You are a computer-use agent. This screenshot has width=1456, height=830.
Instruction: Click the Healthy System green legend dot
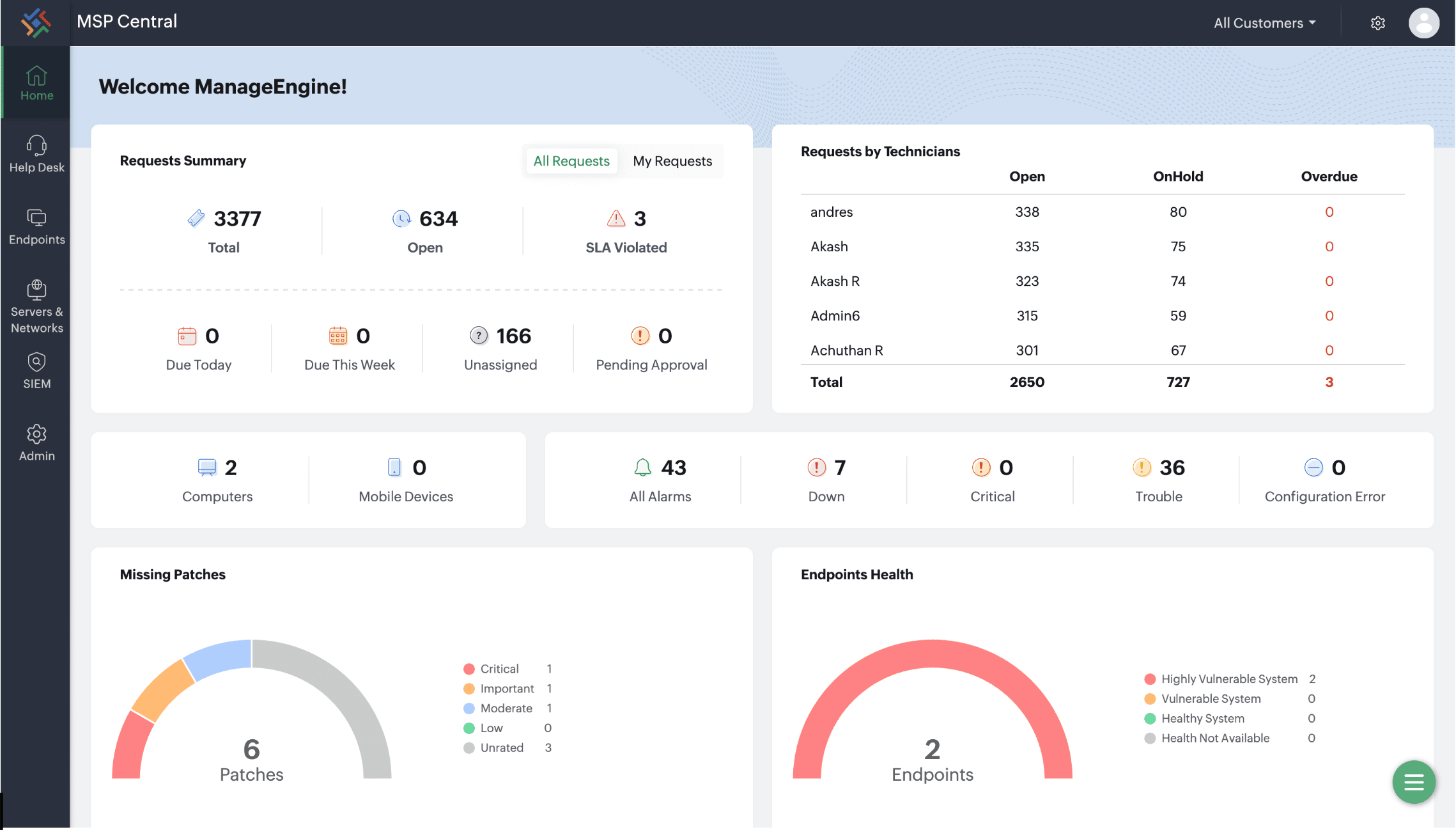pos(1150,719)
